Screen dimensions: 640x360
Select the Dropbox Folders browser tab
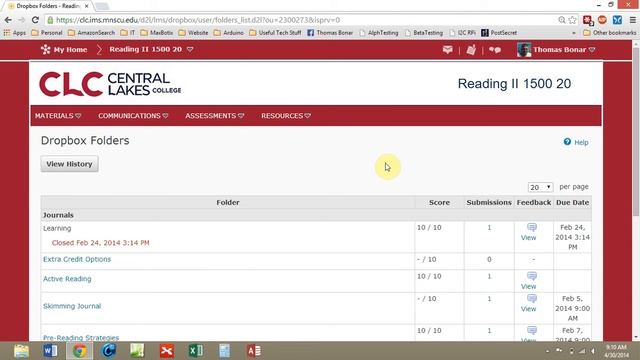48,6
